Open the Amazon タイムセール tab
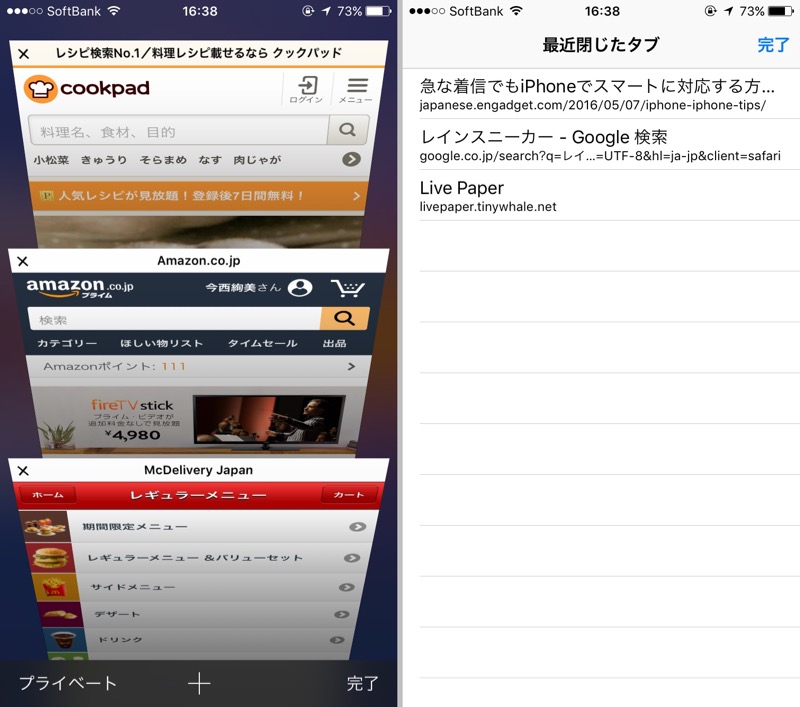800x707 pixels. click(x=262, y=343)
